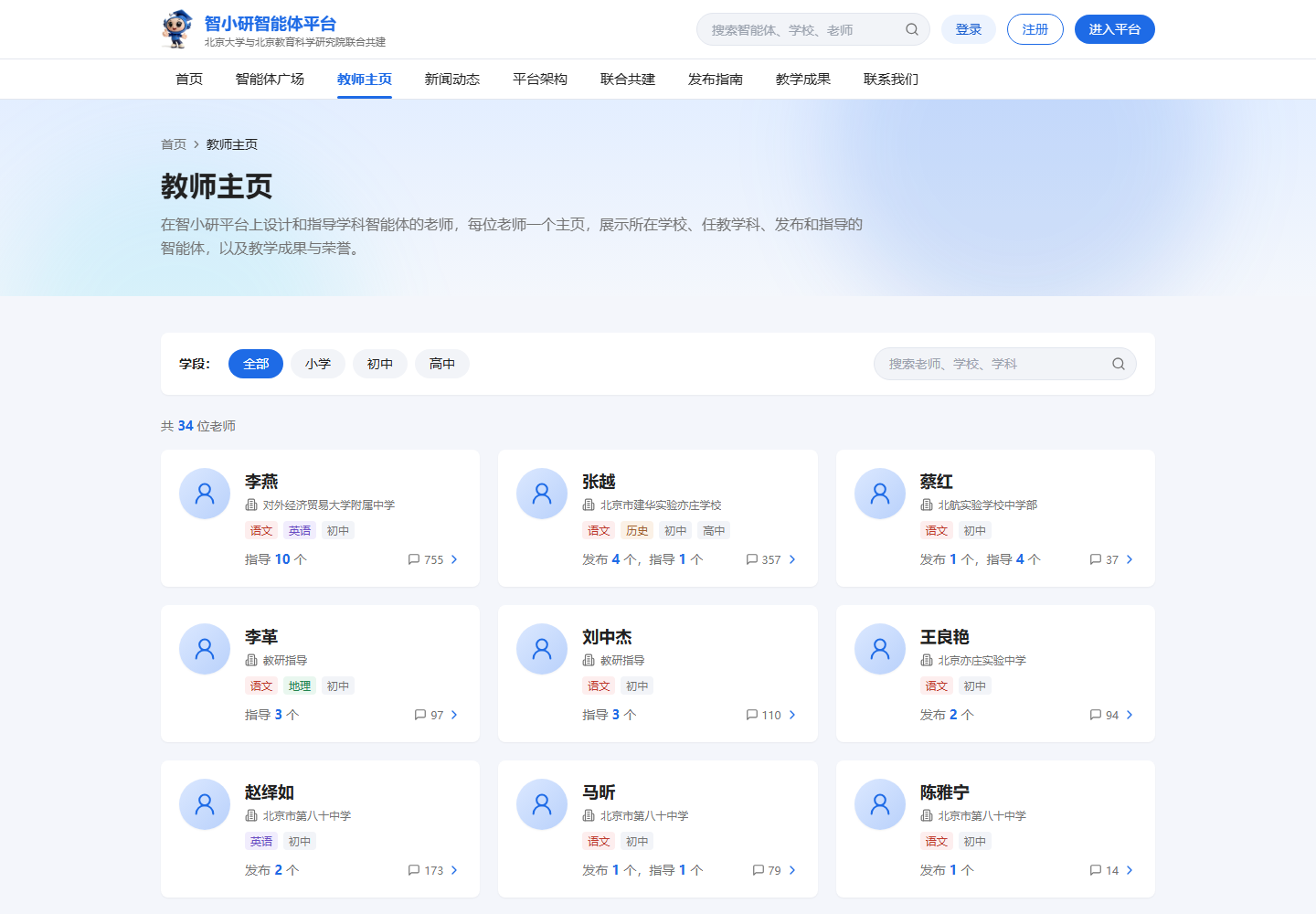Viewport: 1316px width, 914px height.
Task: Click the 智小研 mascot logo
Action: (177, 29)
